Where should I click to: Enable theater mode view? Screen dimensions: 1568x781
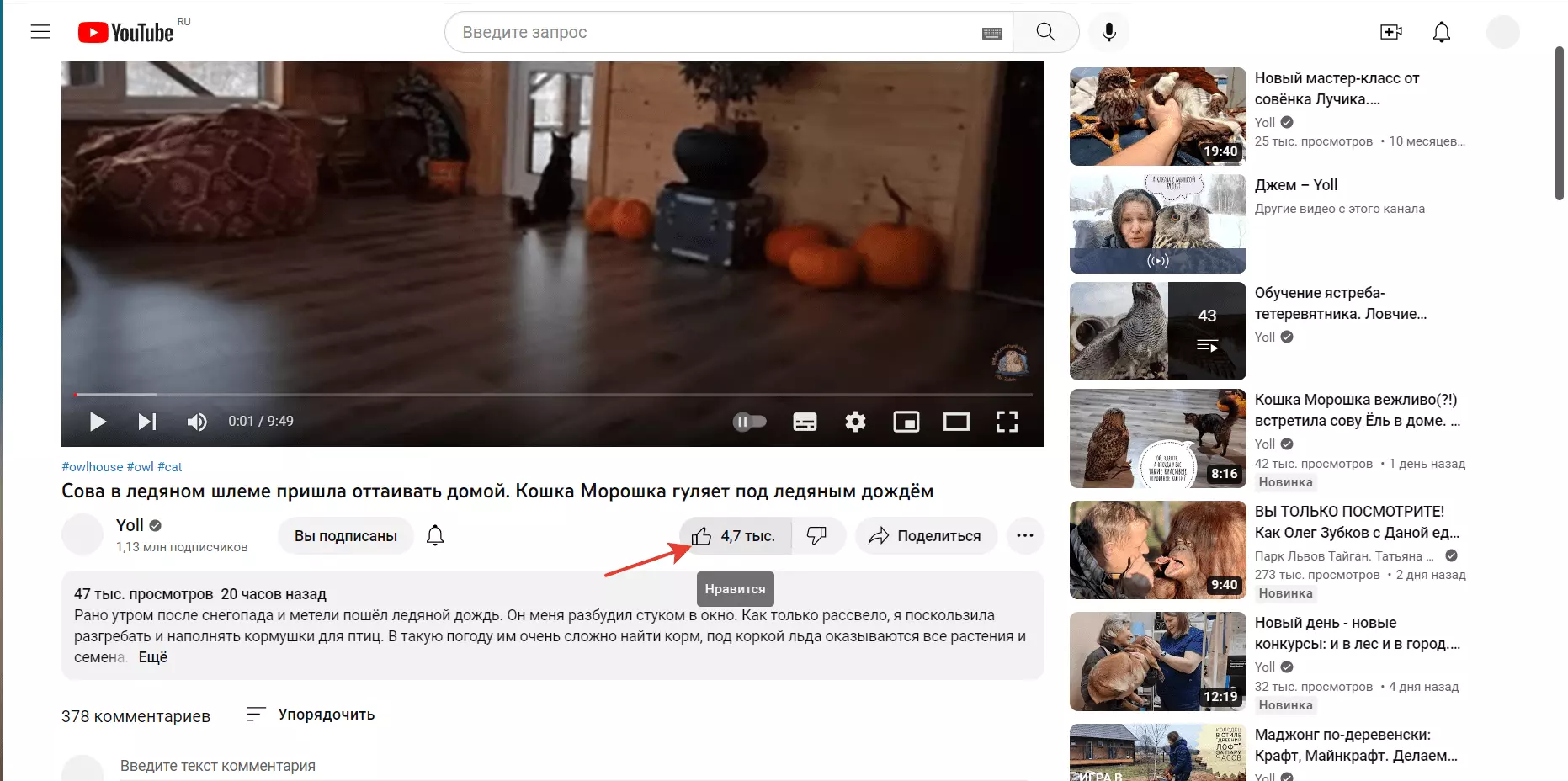click(x=956, y=422)
